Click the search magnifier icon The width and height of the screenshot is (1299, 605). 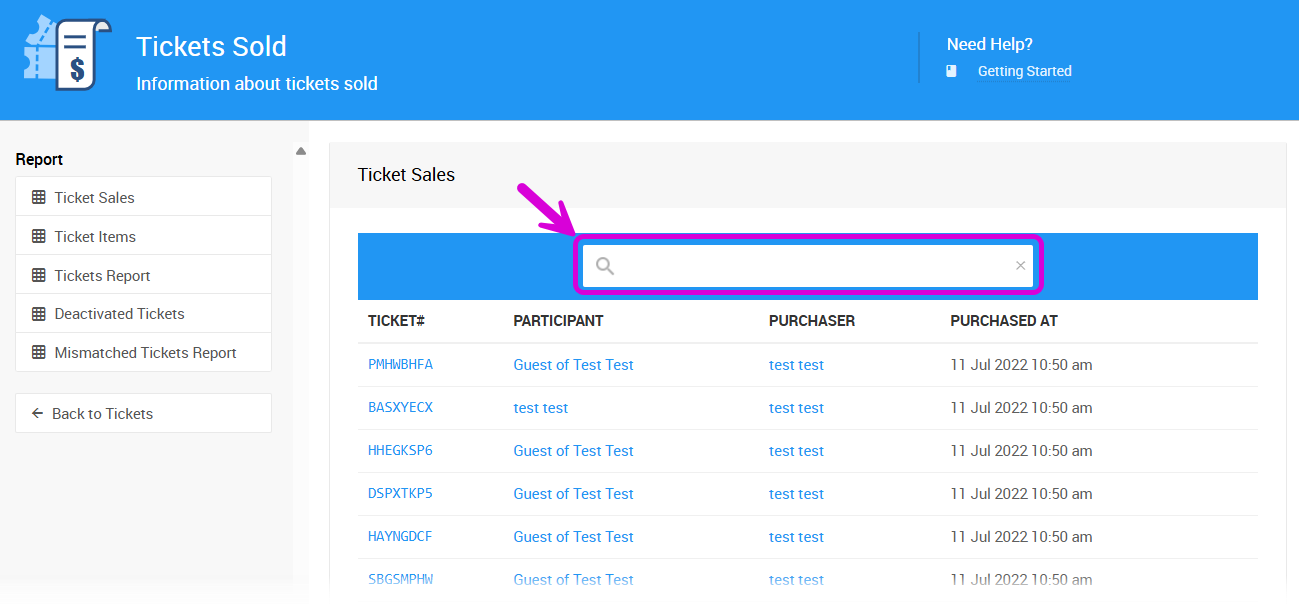[x=605, y=265]
